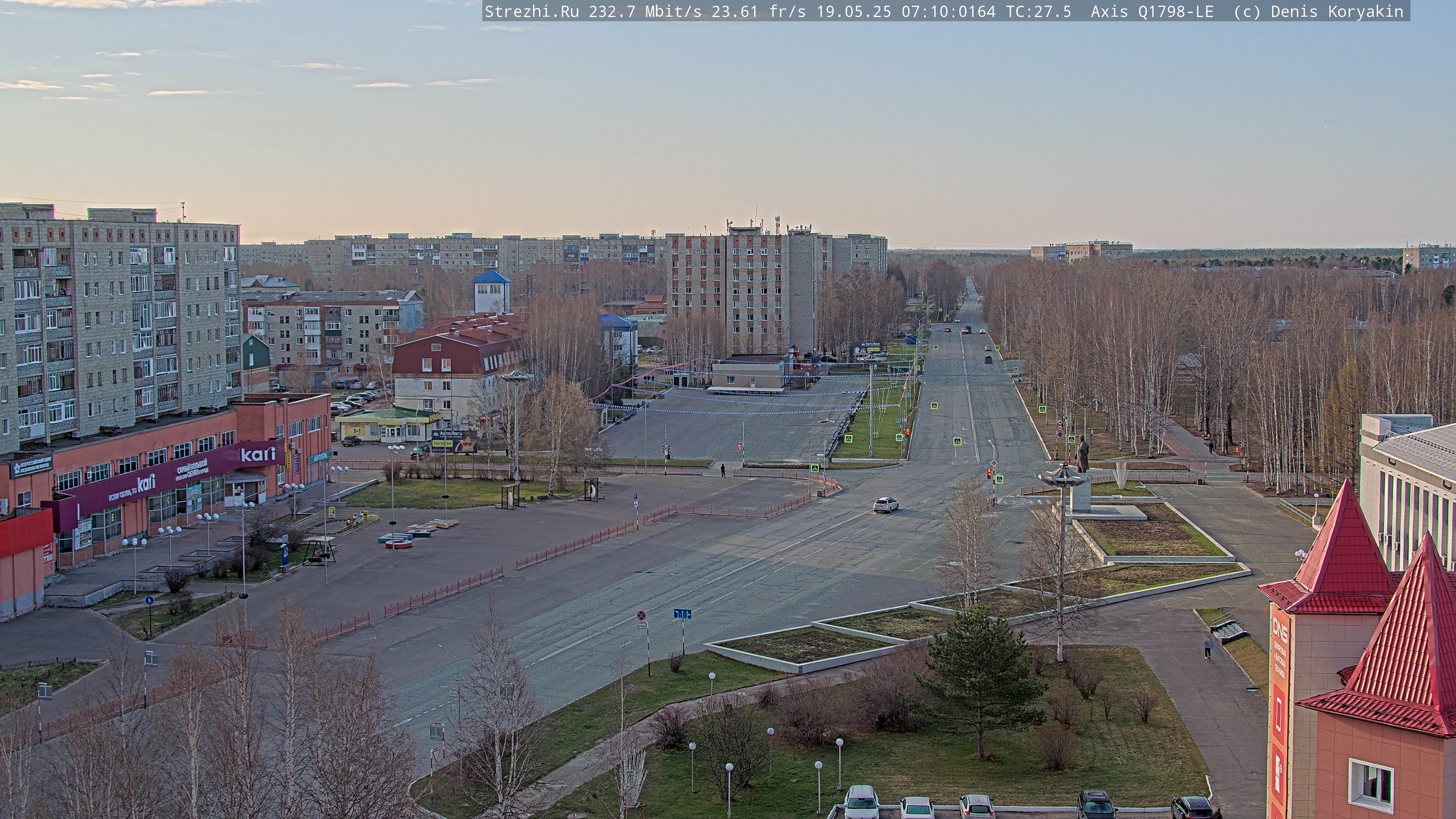
Task: Click the 23.61 fr/s frame rate value
Action: (x=758, y=11)
